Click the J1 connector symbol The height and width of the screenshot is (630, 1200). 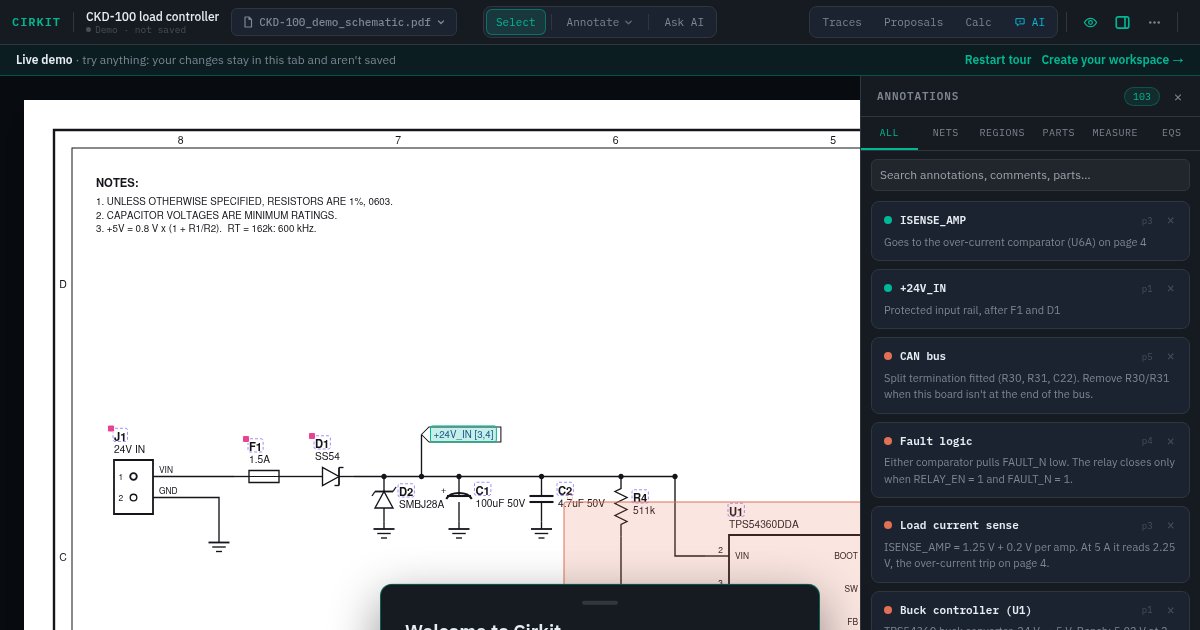(x=133, y=488)
